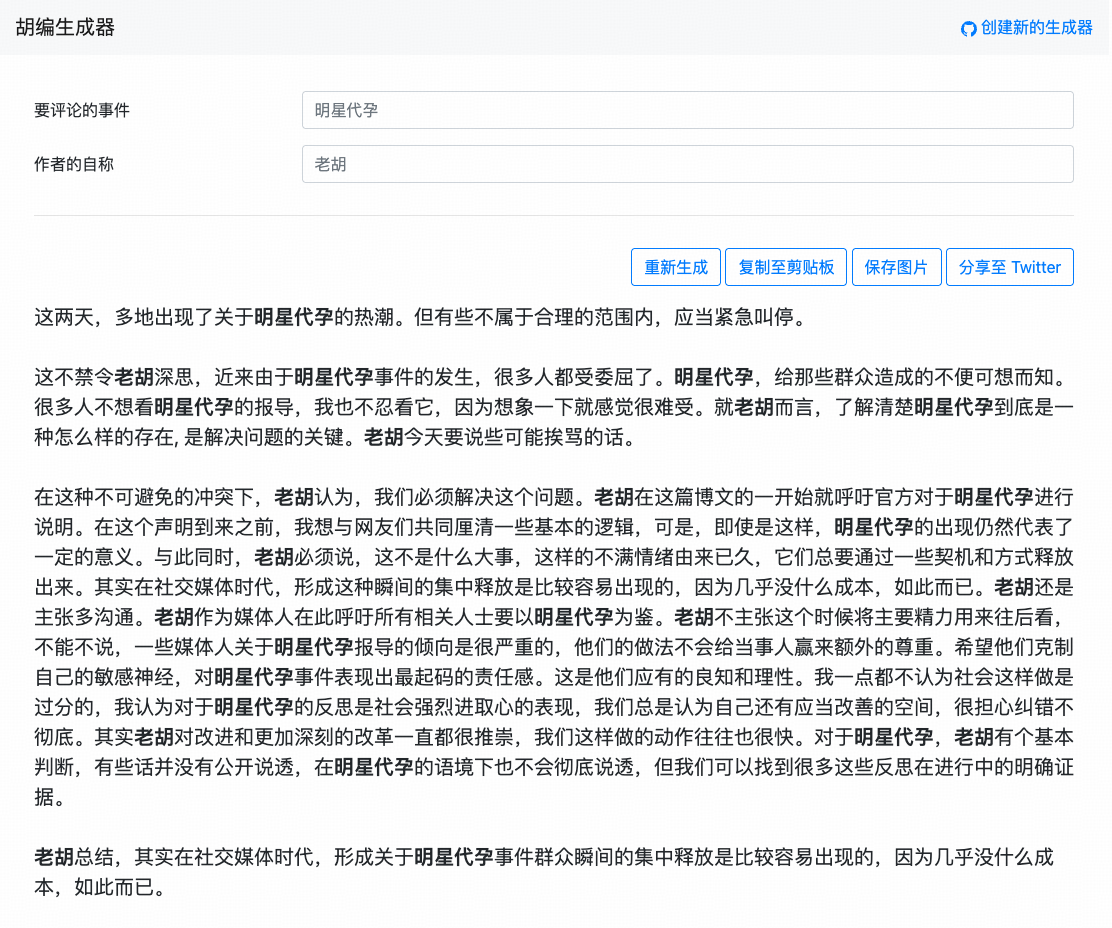Click the 复制至剪贴板 button
The height and width of the screenshot is (928, 1112).
(x=786, y=267)
